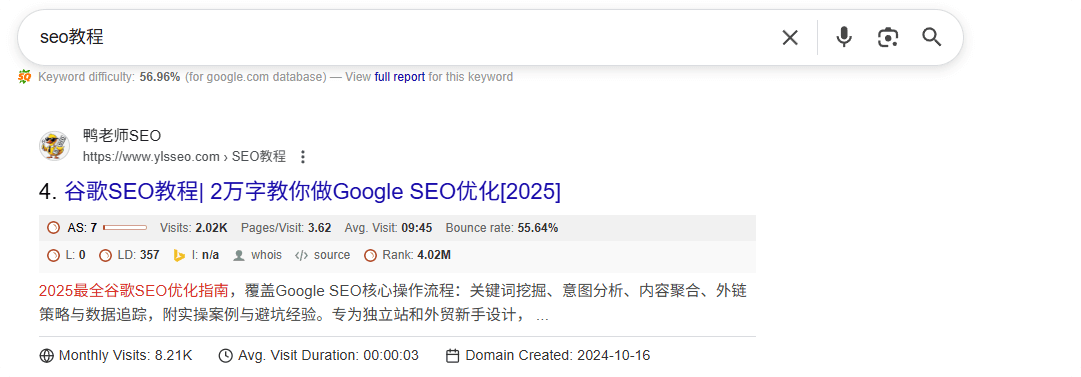Viewport: 1081px width, 377px height.
Task: Click the Domain Created: 2024-10-16 text
Action: click(558, 356)
